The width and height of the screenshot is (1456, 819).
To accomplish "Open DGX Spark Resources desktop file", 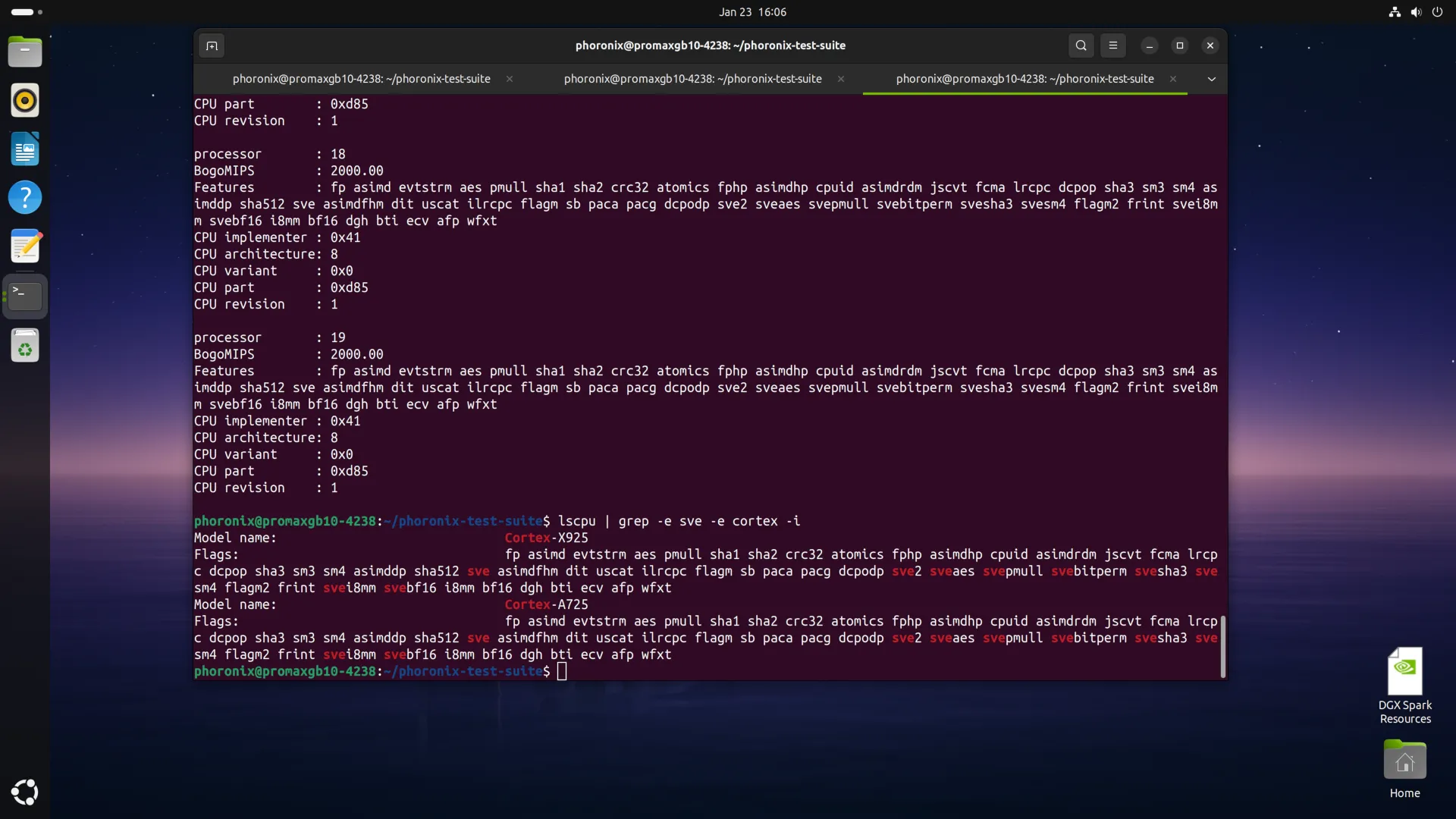I will point(1404,672).
